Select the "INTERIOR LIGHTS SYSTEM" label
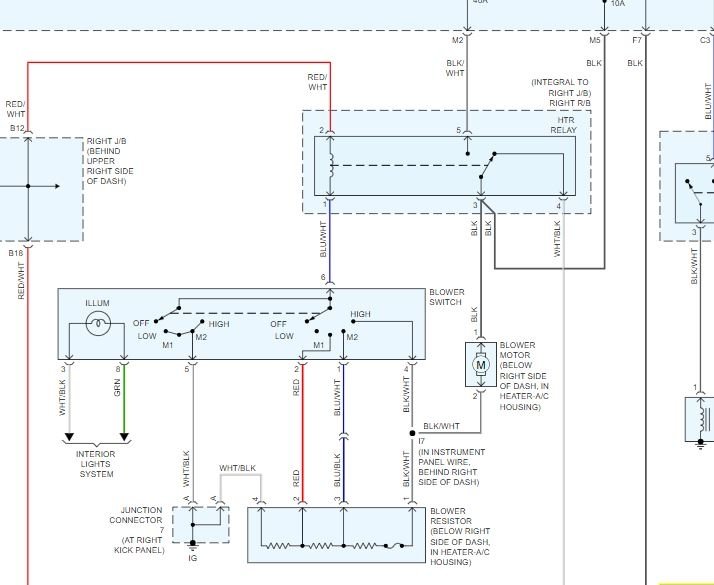The width and height of the screenshot is (714, 585). (96, 464)
